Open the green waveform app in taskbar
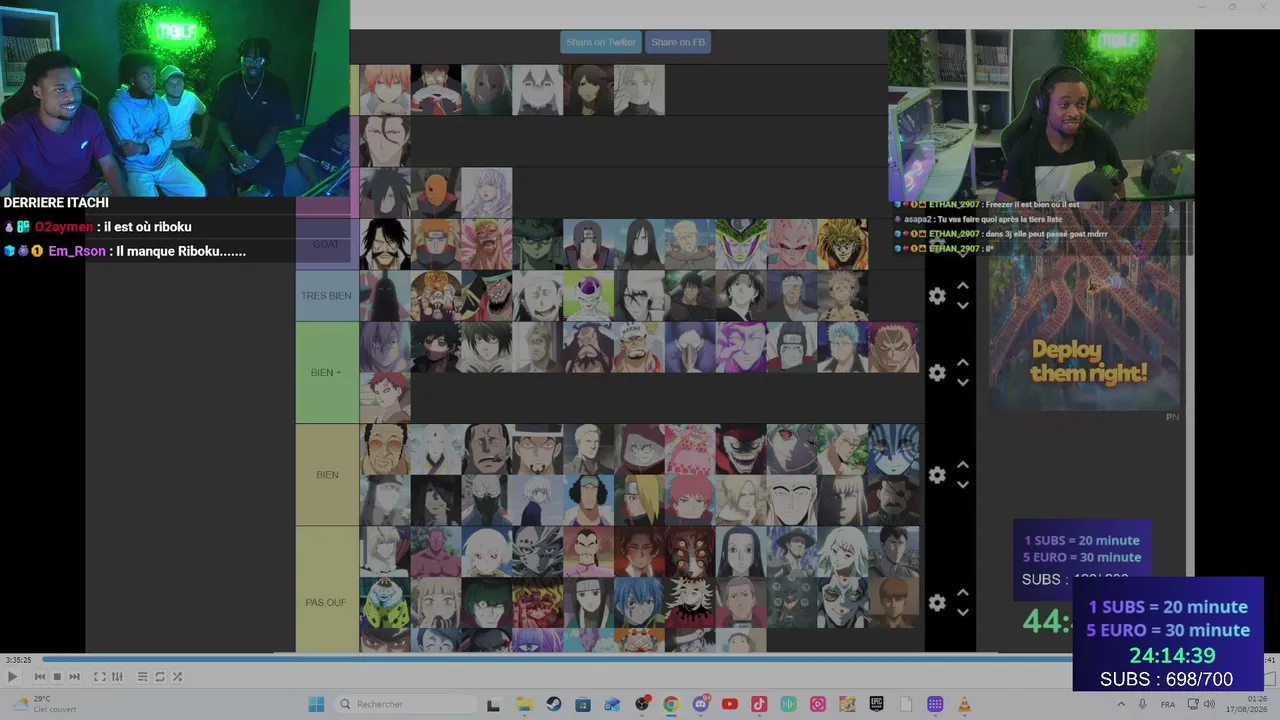 788,704
